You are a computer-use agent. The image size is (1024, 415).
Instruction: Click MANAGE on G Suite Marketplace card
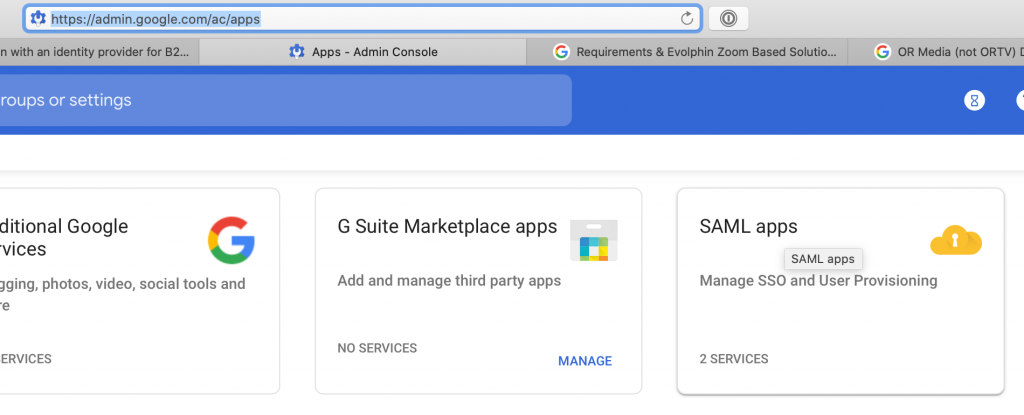point(585,361)
